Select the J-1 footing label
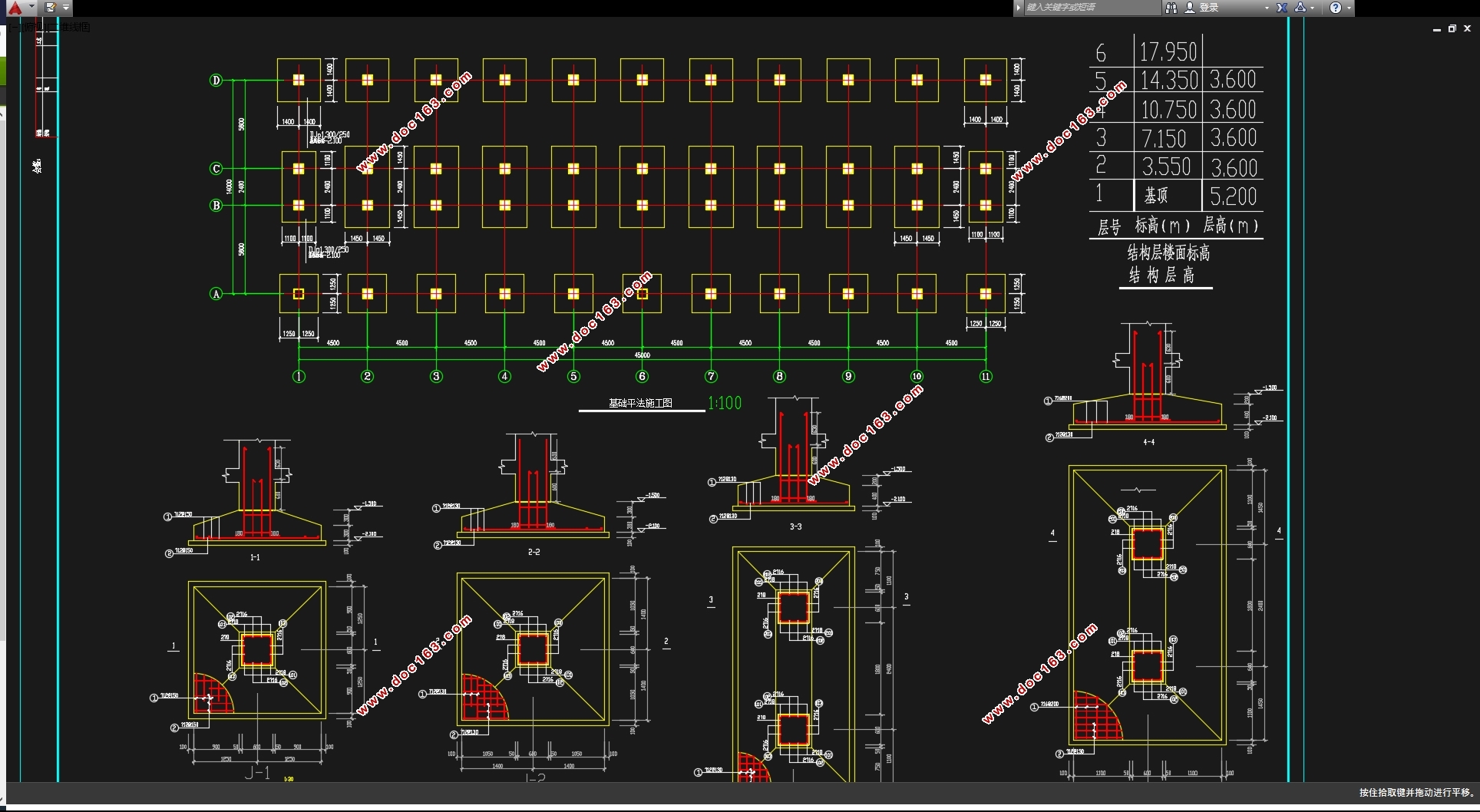Viewport: 1480px width, 812px height. click(x=257, y=773)
